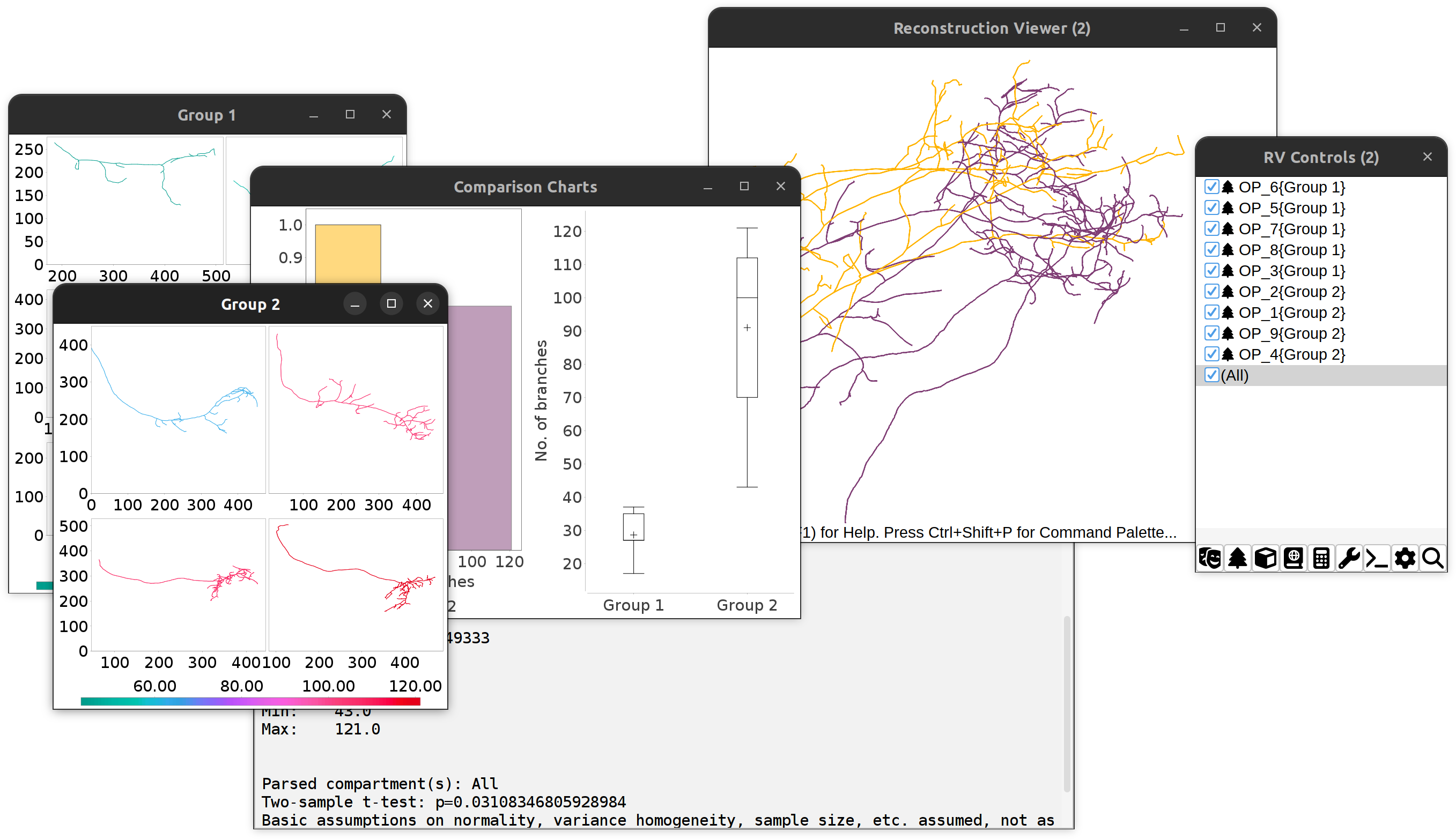Viewport: 1456px width, 839px height.
Task: Click the bottom-right red neuron plot in Group 2
Action: (356, 584)
